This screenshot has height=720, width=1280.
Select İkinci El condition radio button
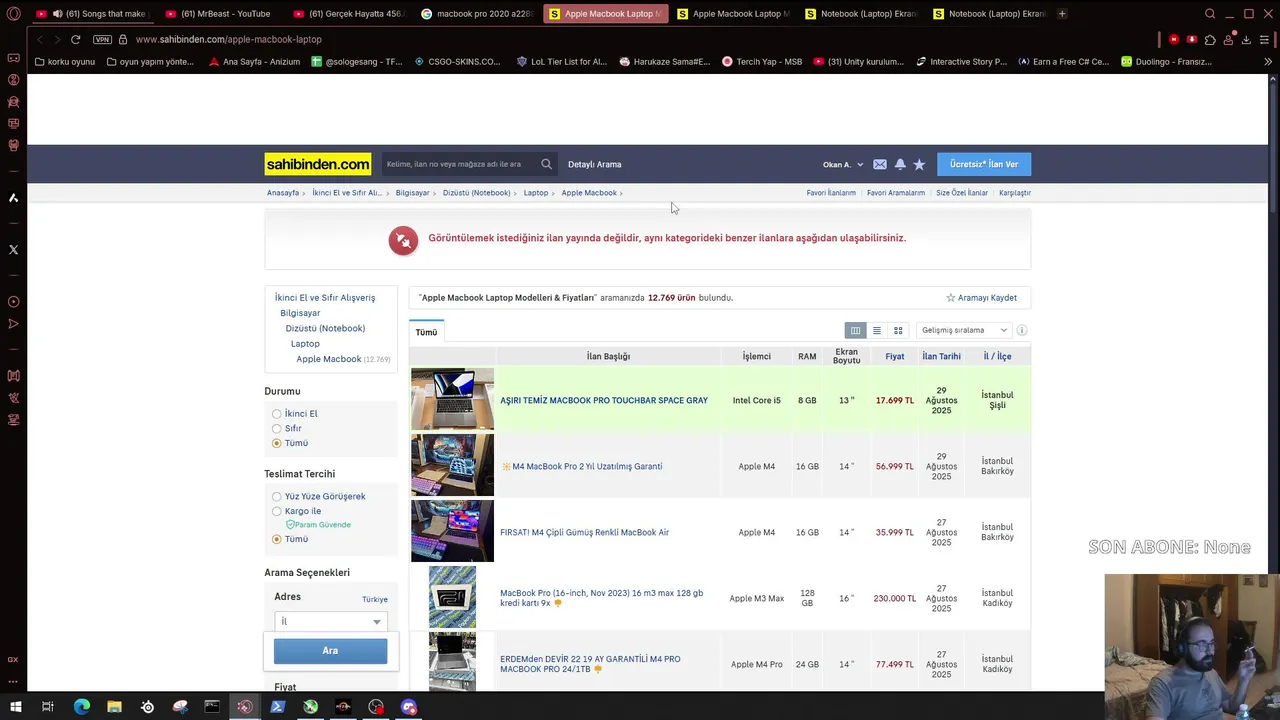[277, 414]
